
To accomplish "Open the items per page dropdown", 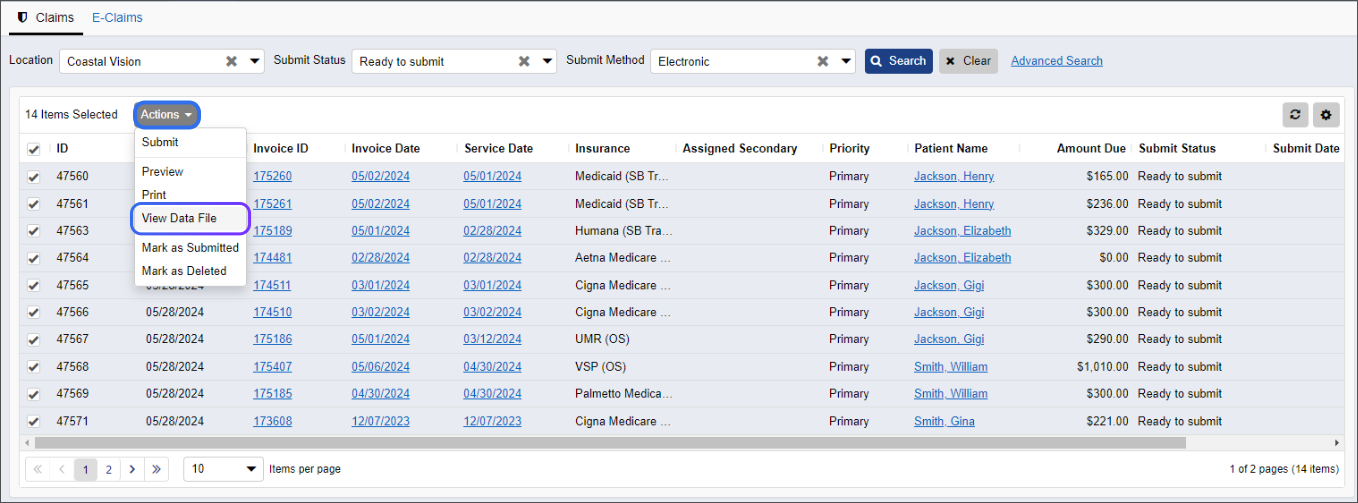I will click(x=223, y=469).
